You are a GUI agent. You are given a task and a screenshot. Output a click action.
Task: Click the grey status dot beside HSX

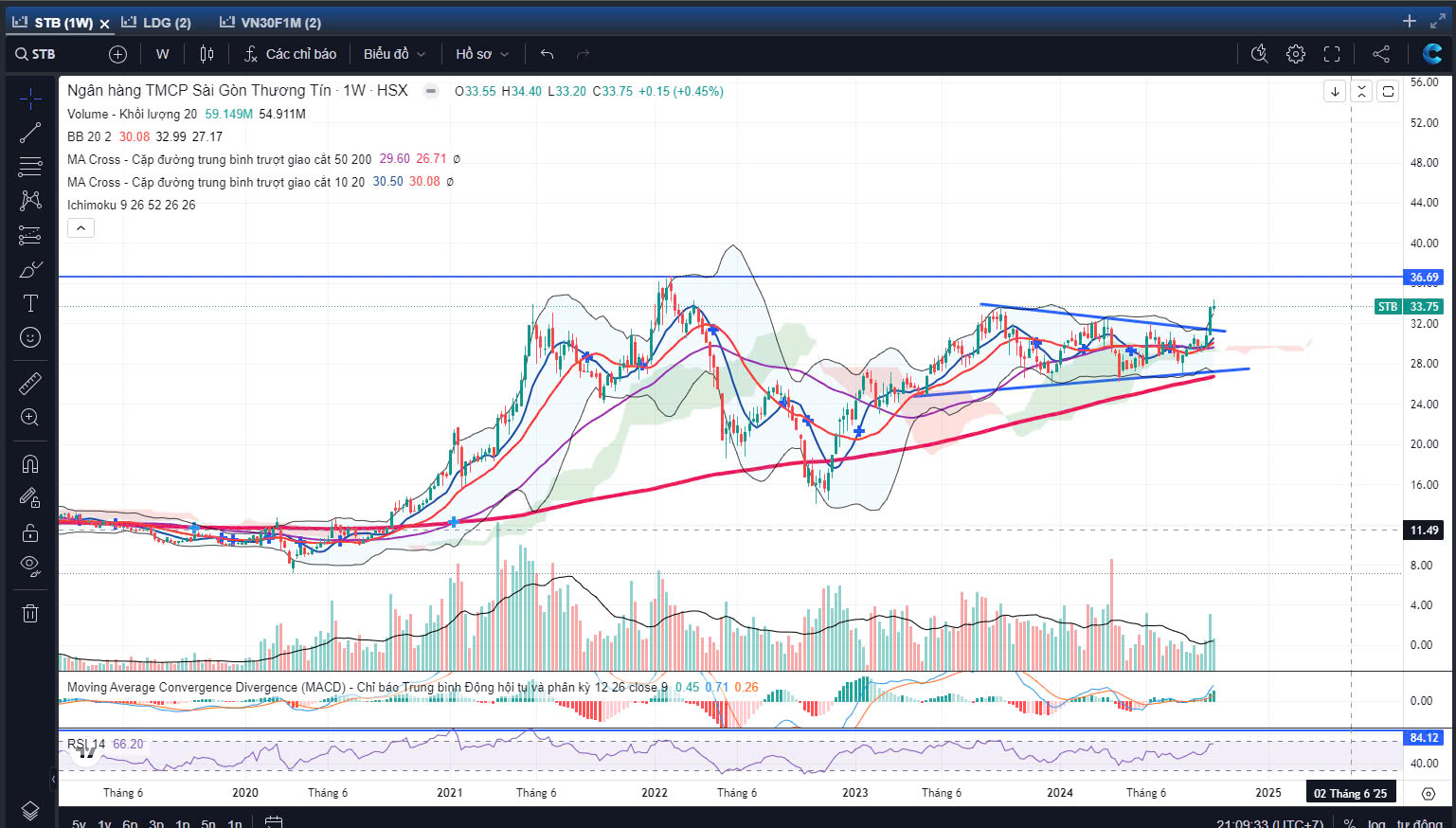point(431,91)
